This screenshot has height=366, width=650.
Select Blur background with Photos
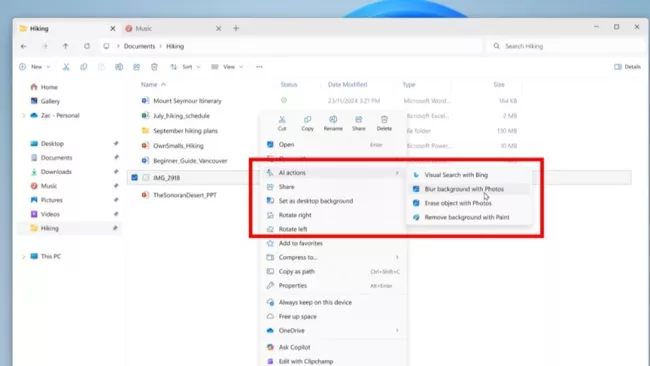point(469,189)
